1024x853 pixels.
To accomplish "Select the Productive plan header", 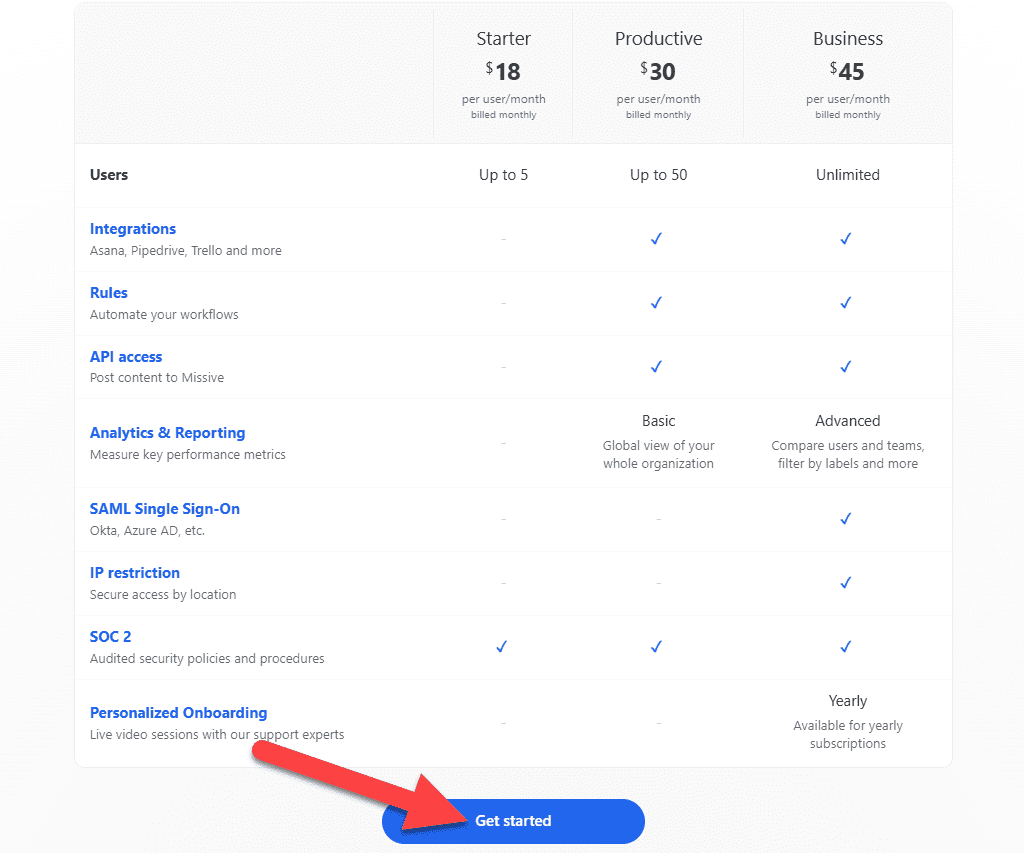I will [658, 39].
